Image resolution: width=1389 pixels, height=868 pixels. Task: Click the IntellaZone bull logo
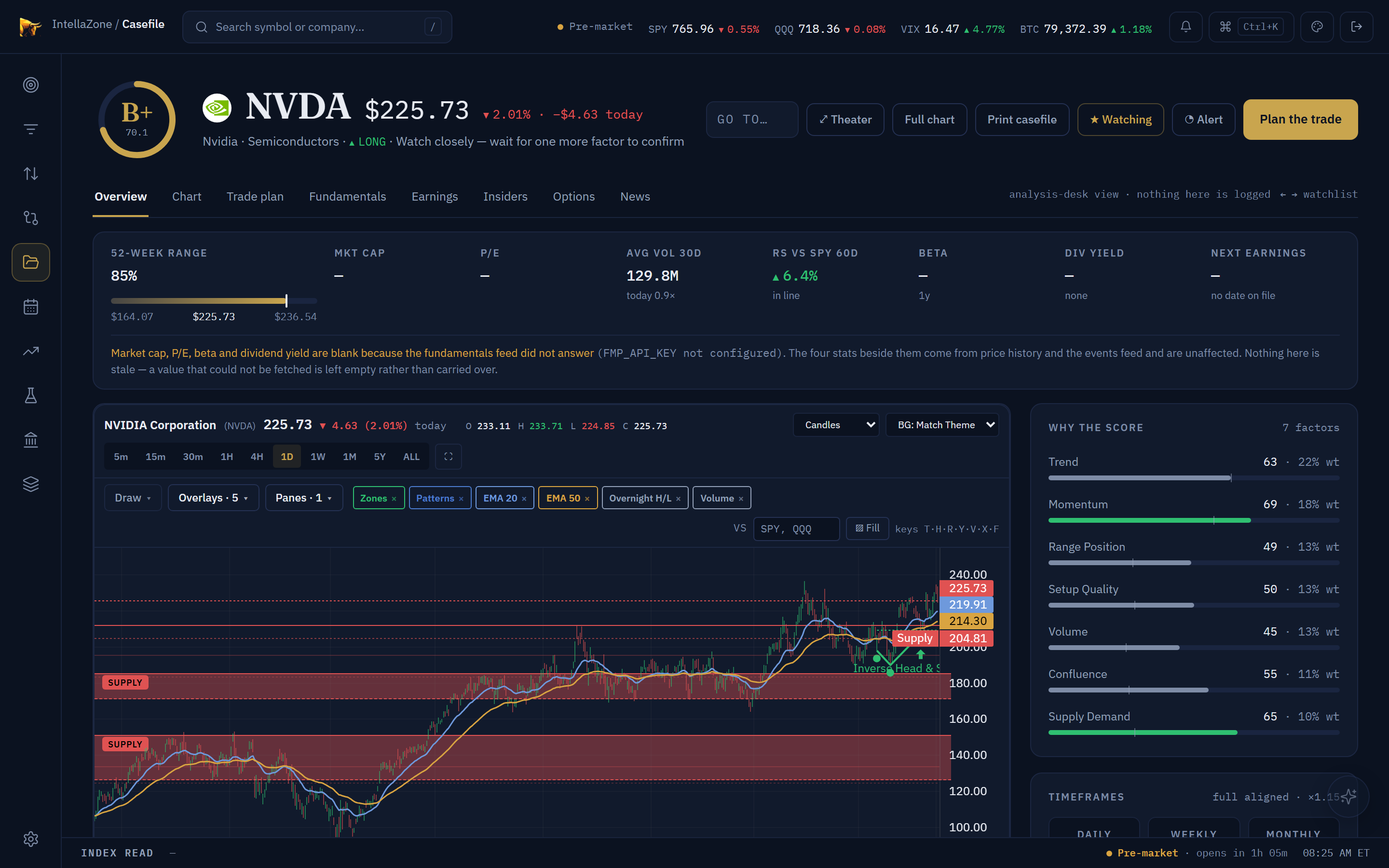[30, 27]
